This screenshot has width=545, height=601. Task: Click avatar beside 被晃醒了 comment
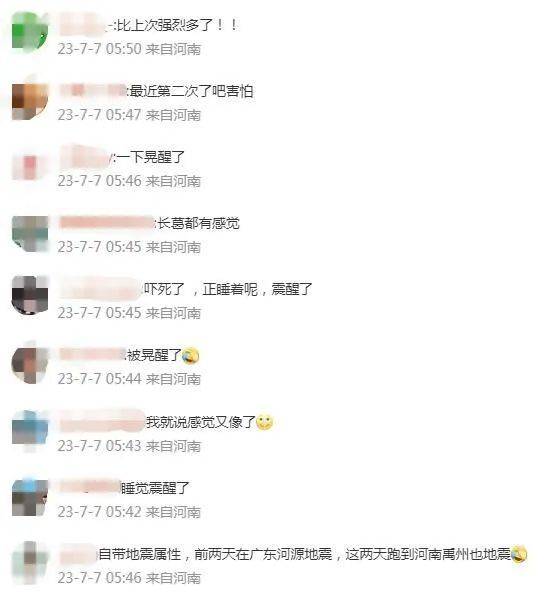pyautogui.click(x=30, y=365)
